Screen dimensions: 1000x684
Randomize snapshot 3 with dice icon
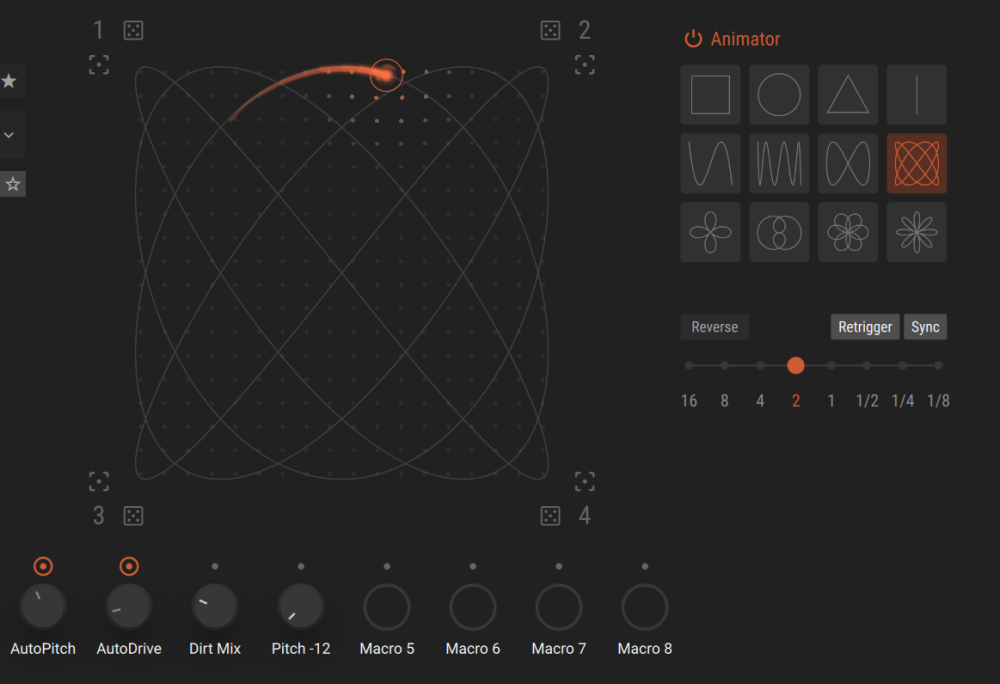tap(133, 516)
